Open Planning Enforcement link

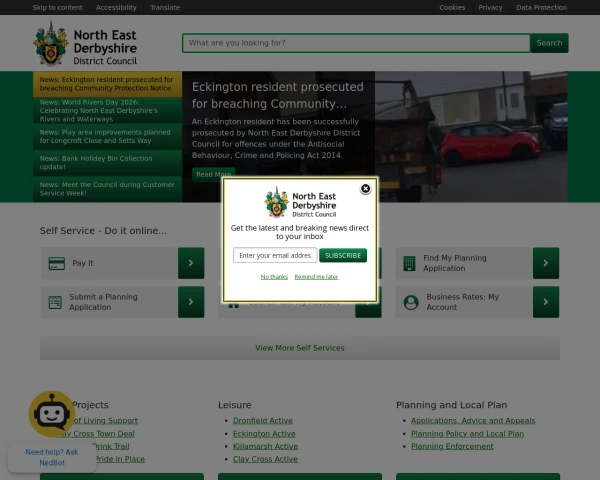[x=452, y=446]
